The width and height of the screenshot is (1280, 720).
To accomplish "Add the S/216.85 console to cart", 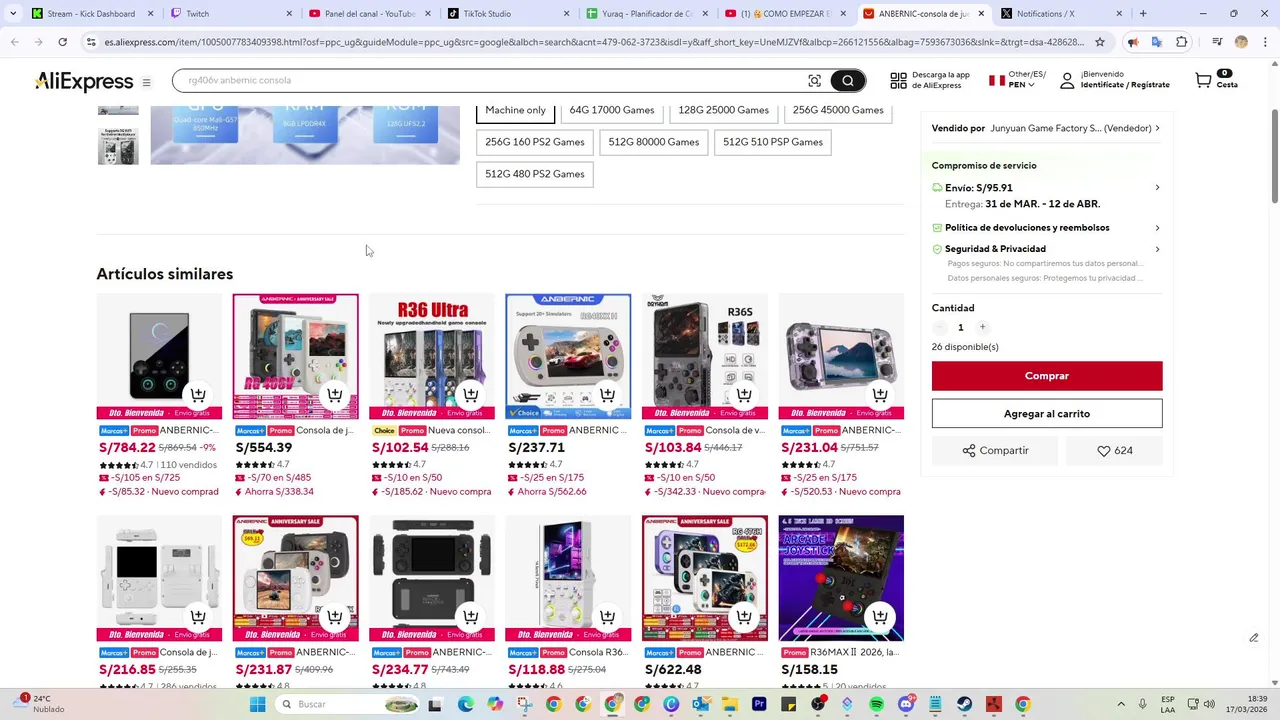I will [198, 617].
